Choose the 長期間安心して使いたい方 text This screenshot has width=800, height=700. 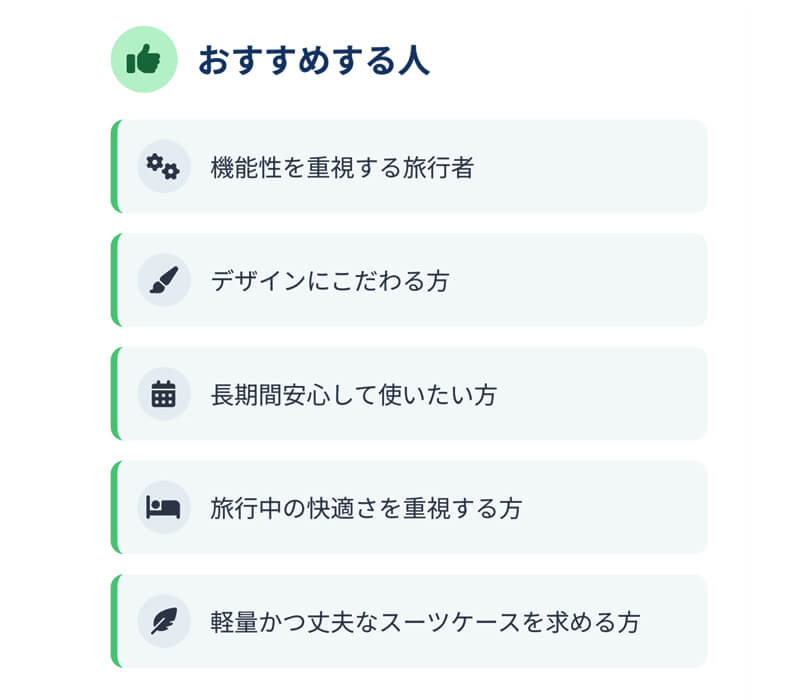(353, 395)
